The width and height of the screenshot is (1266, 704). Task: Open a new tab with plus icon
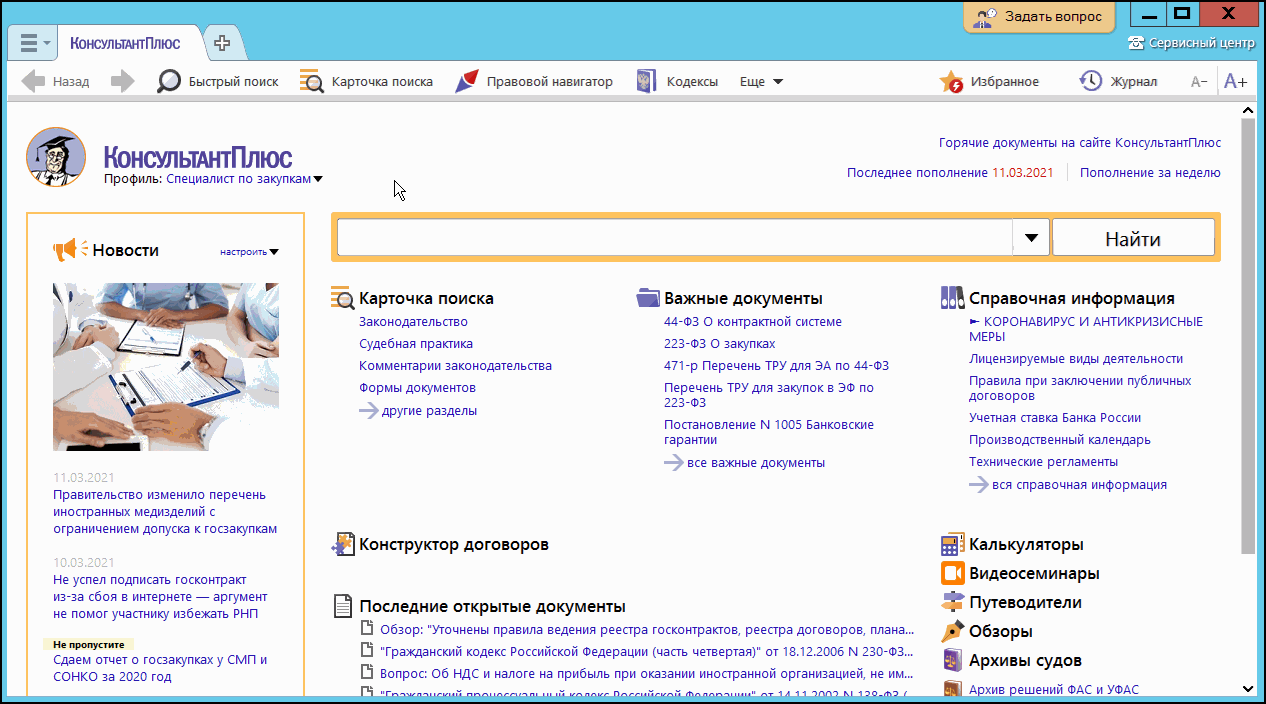pyautogui.click(x=222, y=43)
